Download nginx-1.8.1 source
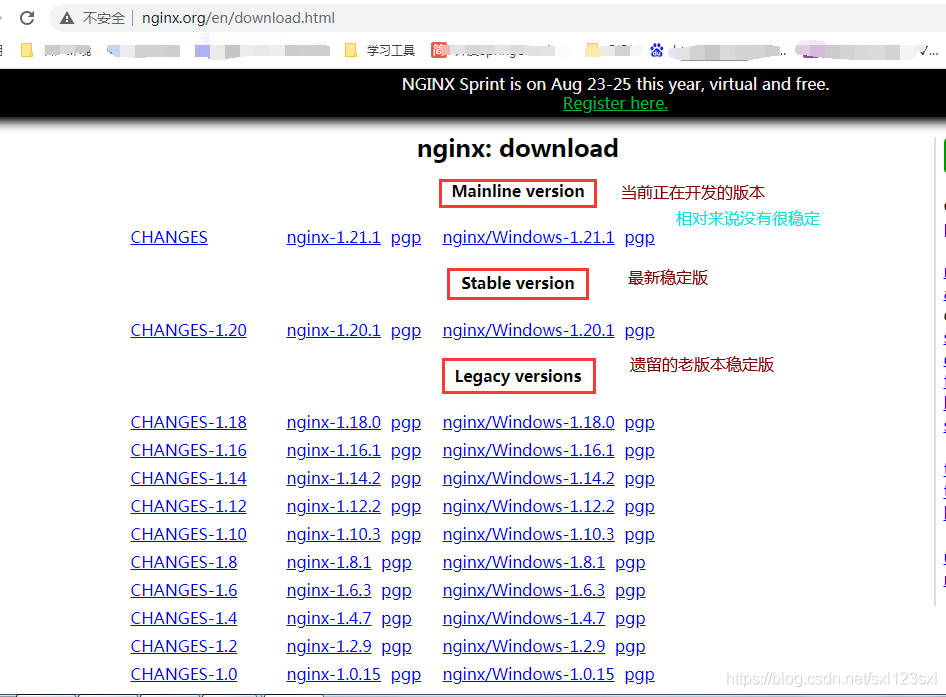Image resolution: width=946 pixels, height=697 pixels. [x=329, y=562]
